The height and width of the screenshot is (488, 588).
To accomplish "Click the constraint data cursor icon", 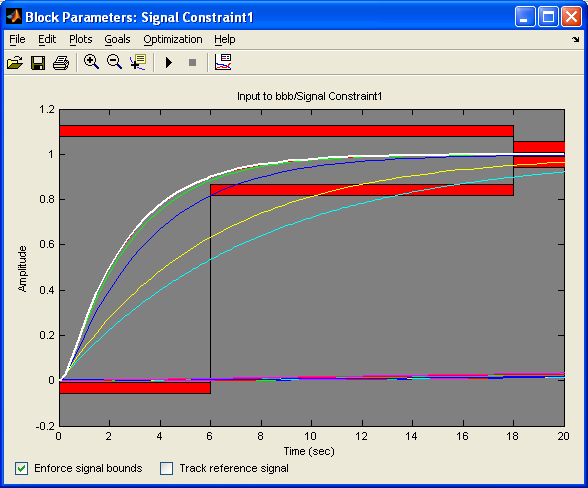I will [x=138, y=62].
